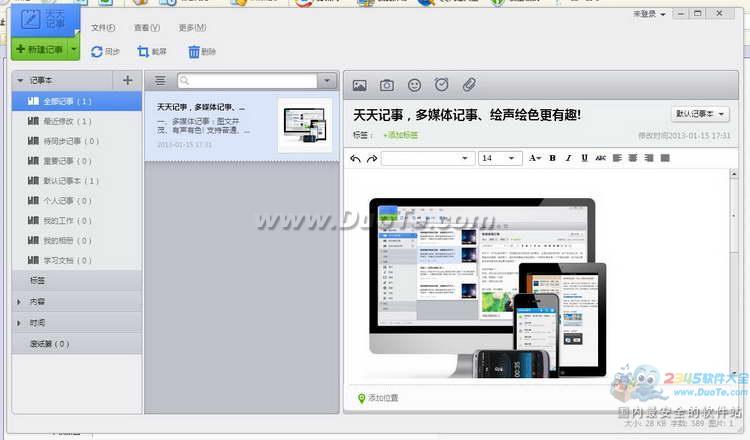This screenshot has width=750, height=440.
Task: Set a reminder with the alarm clock icon
Action: pos(441,85)
